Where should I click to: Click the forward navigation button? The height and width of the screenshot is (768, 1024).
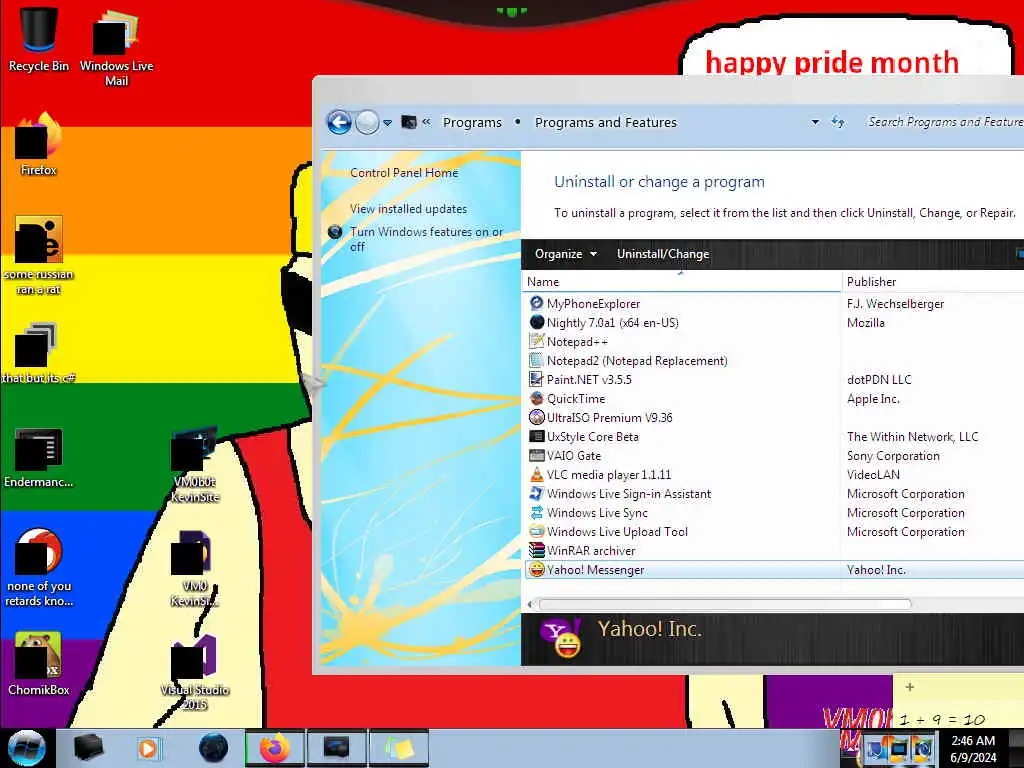point(367,122)
